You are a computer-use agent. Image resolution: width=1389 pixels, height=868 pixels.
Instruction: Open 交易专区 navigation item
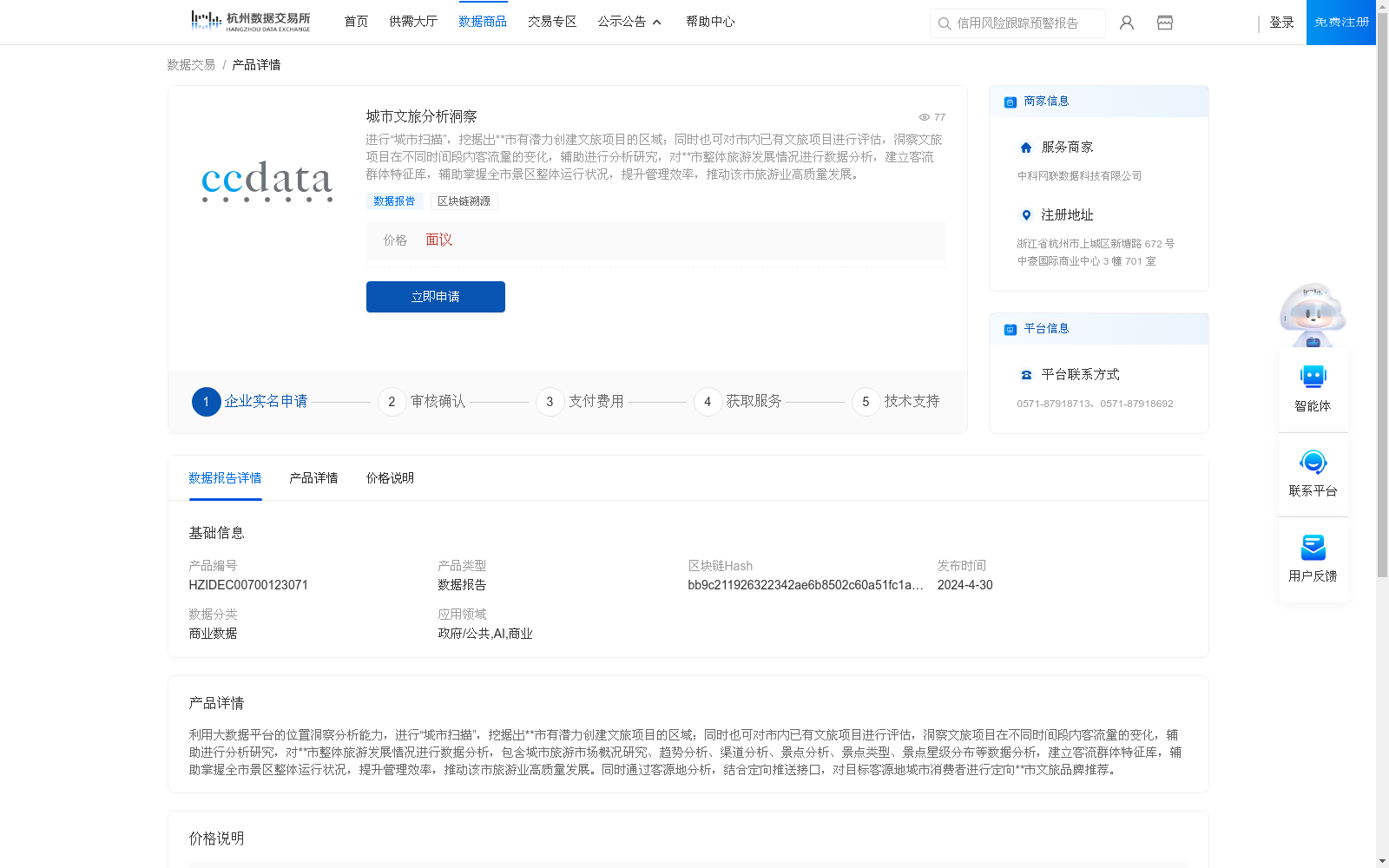pos(552,22)
